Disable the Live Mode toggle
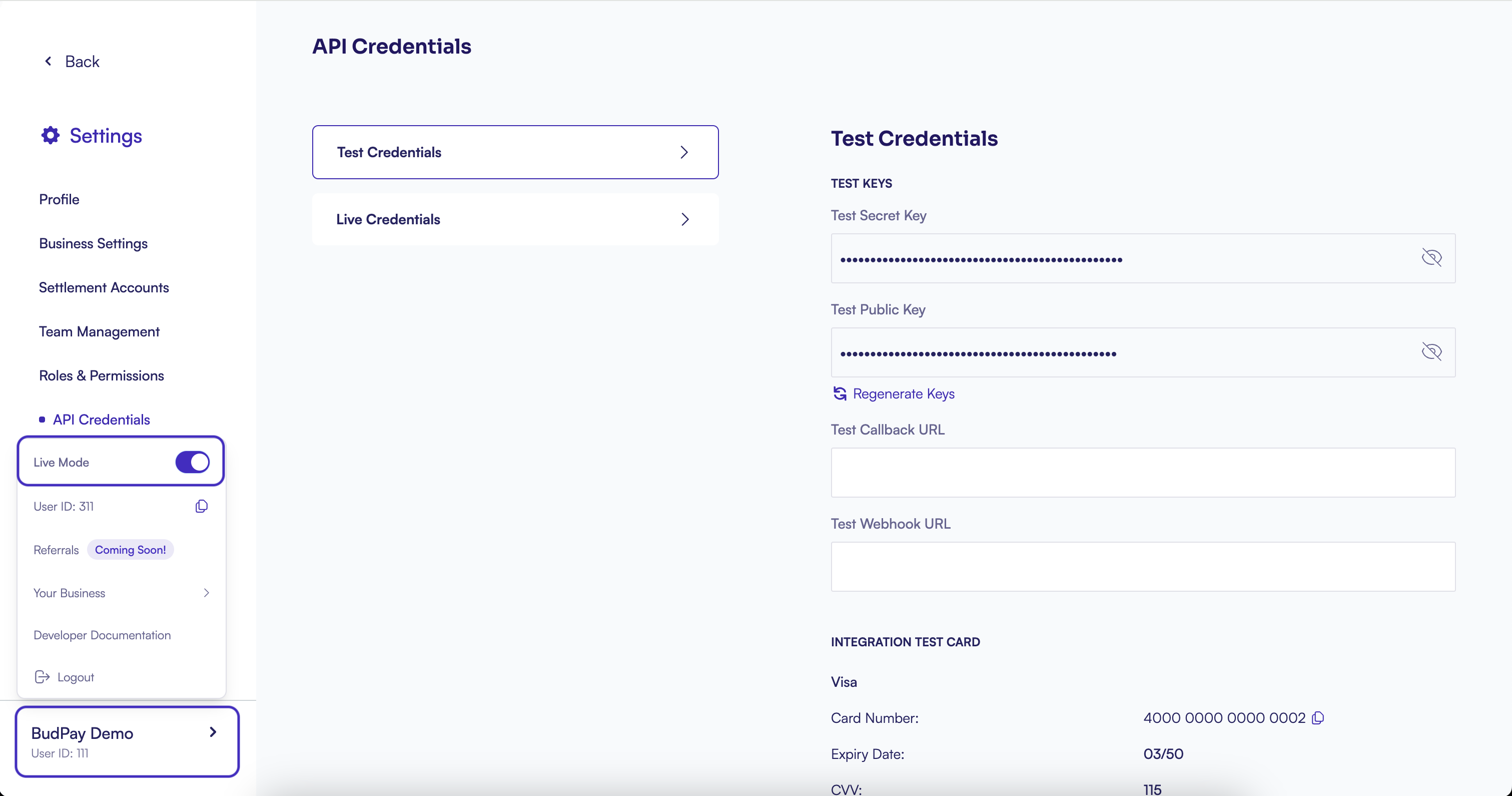 tap(192, 462)
